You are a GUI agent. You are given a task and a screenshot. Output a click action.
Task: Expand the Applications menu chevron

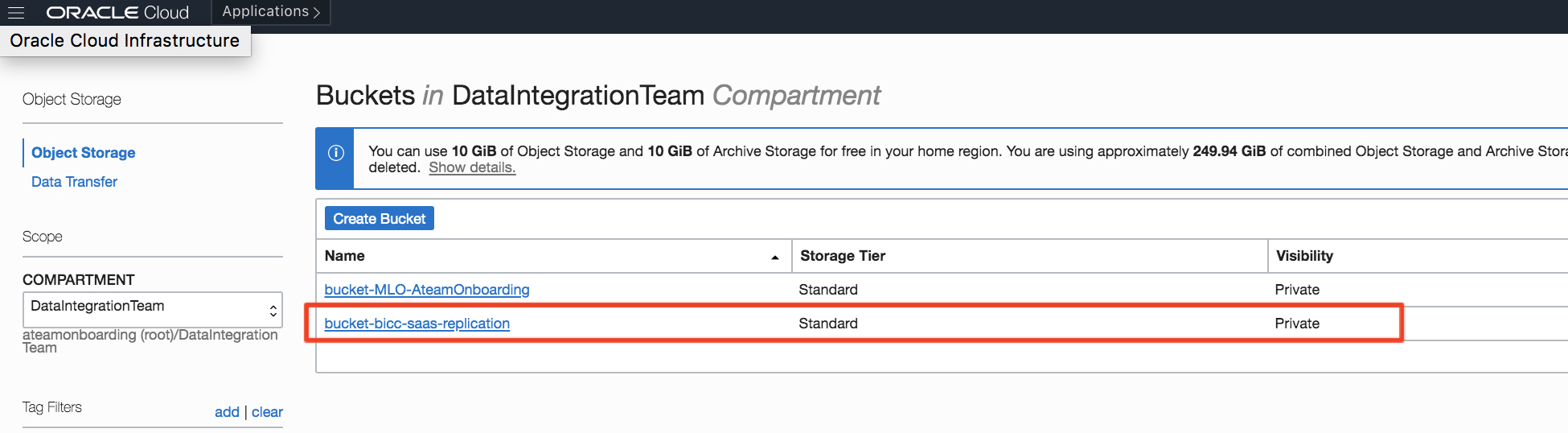click(x=317, y=12)
